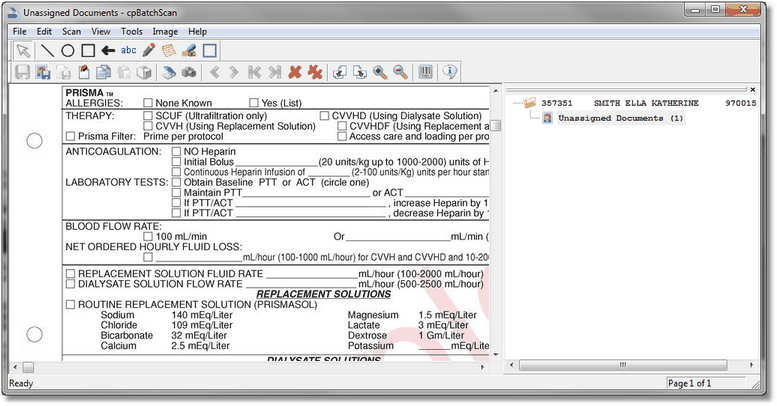Click the camera capture icon

pos(189,72)
